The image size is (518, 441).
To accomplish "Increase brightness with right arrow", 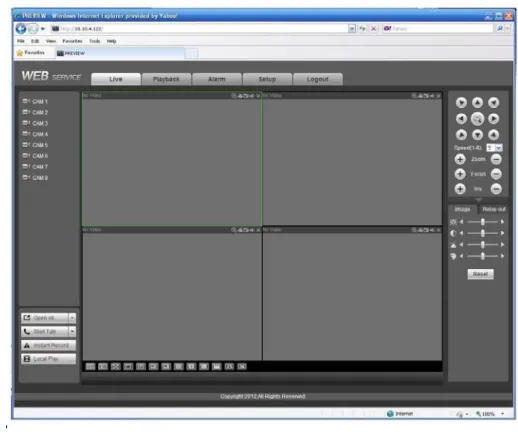I will 502,222.
